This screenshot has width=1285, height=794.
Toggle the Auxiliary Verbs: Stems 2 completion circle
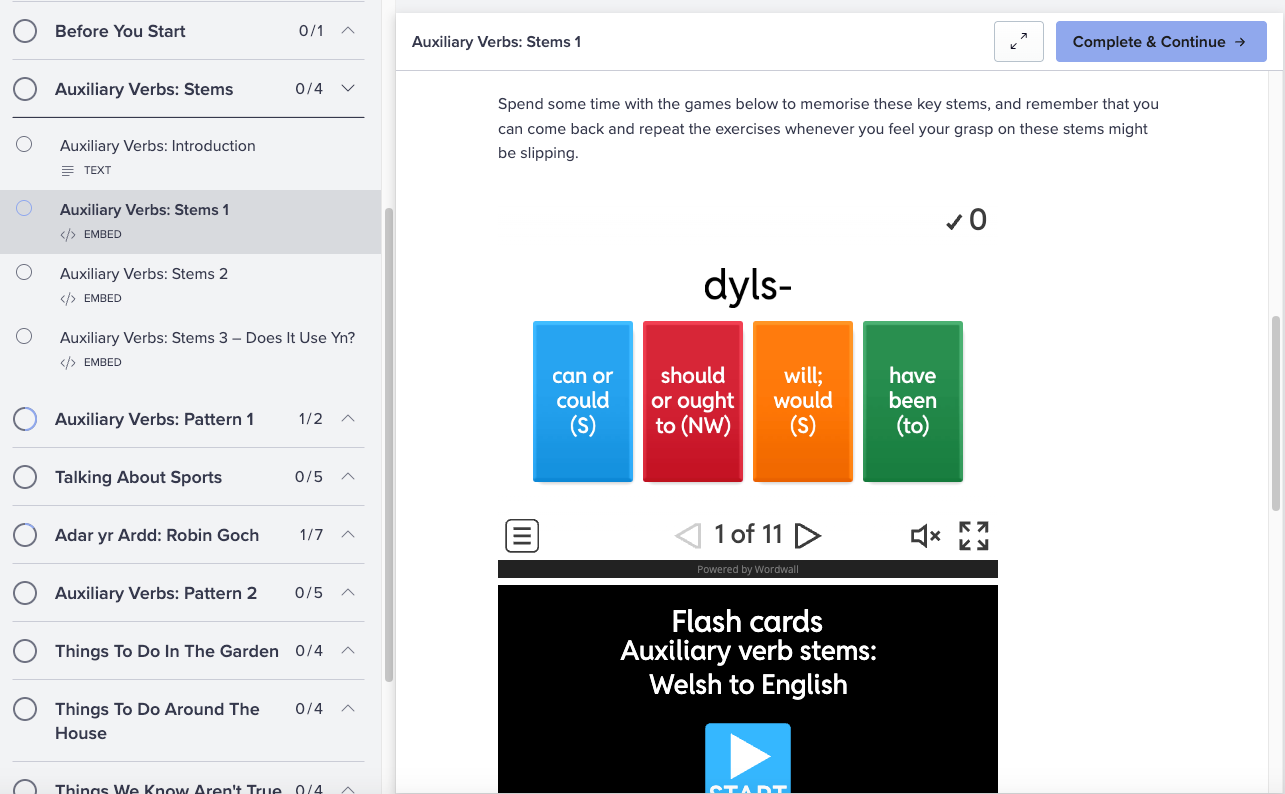tap(25, 273)
